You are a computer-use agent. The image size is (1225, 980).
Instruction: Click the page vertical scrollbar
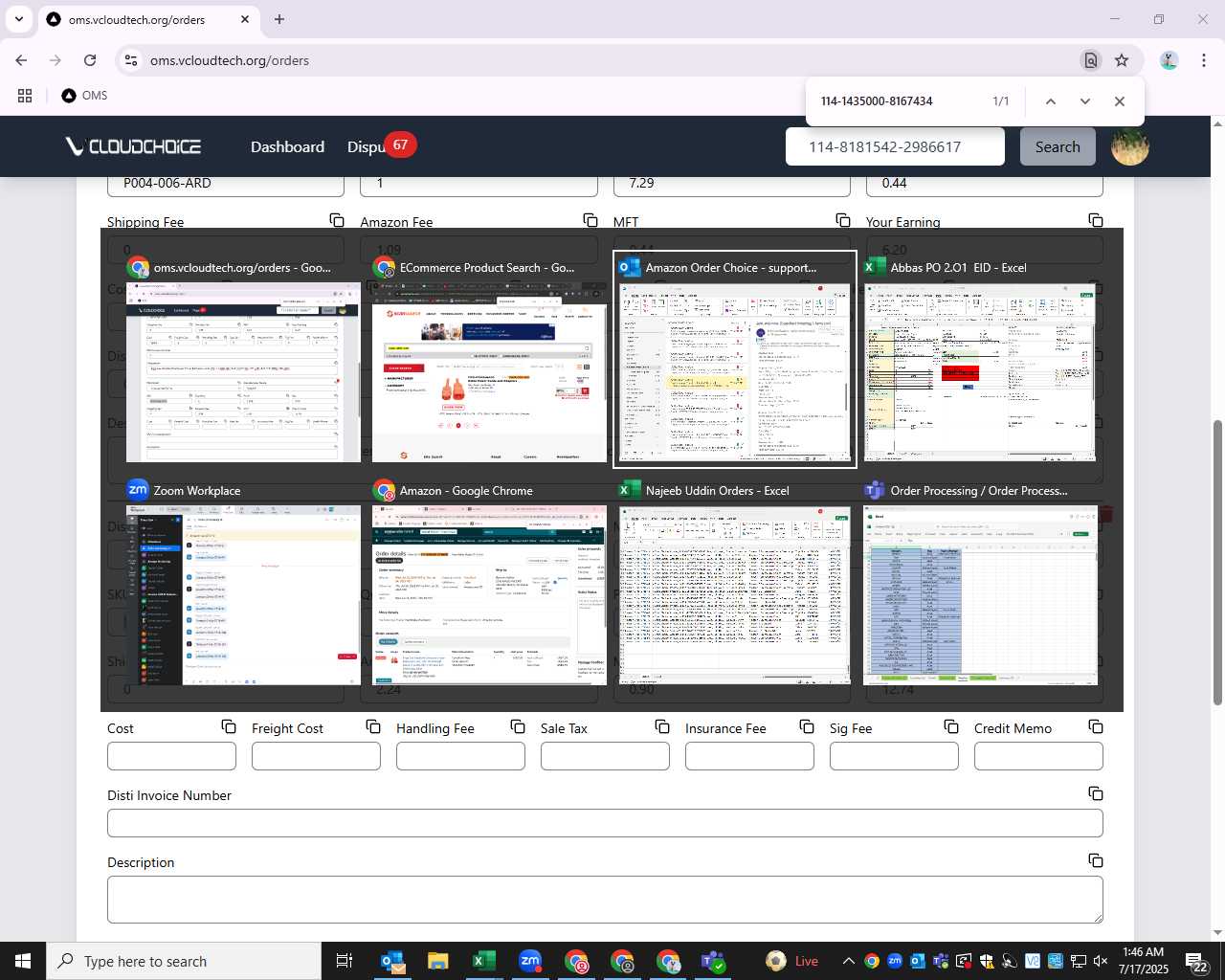[x=1217, y=563]
